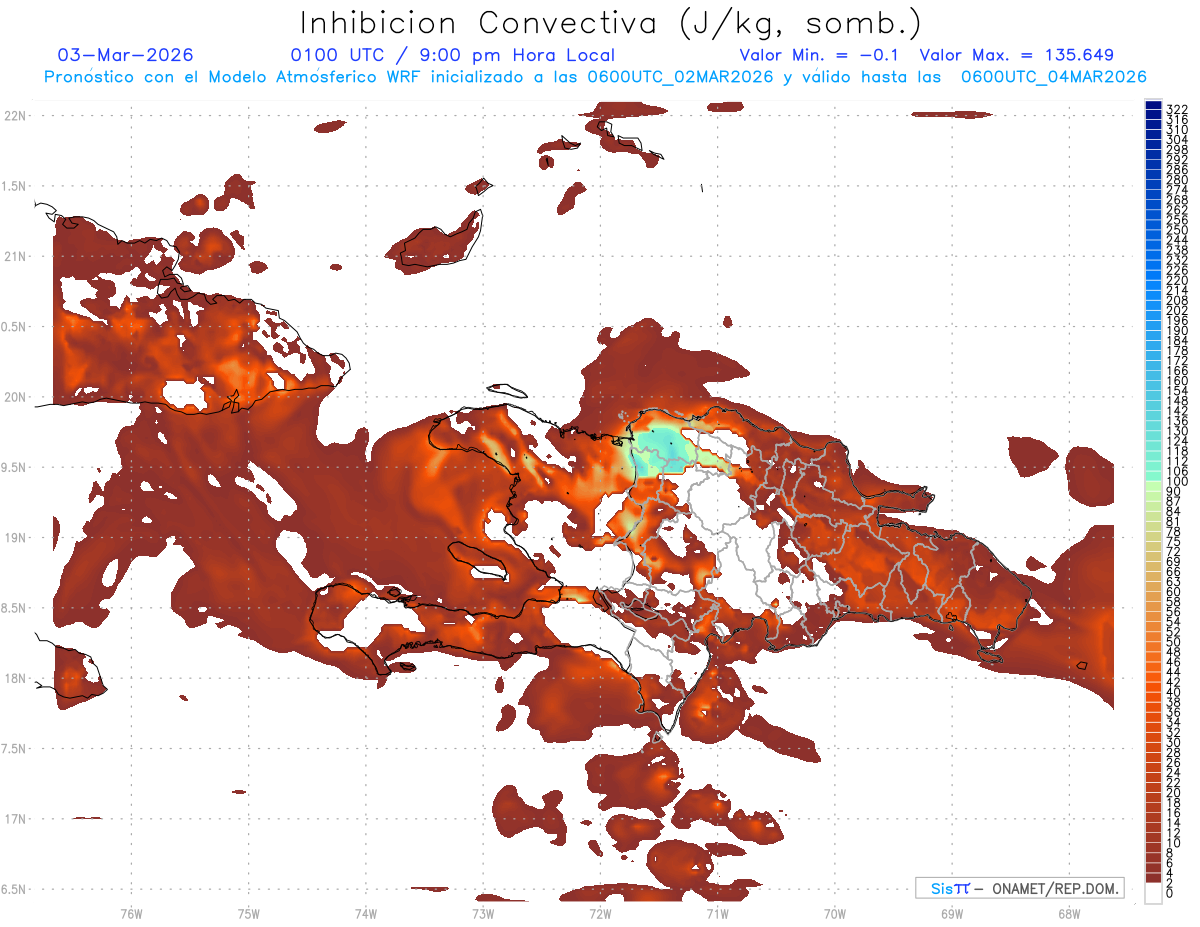Click the '20N' latitude label
Screen dimensions: 1200x927
pyautogui.click(x=14, y=398)
